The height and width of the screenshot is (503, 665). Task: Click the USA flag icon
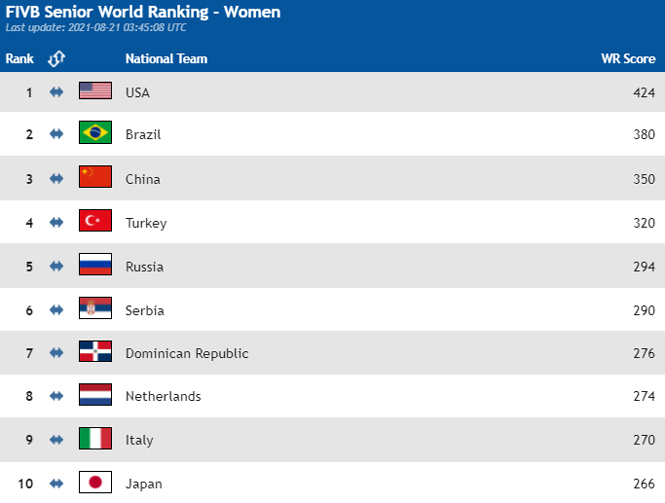click(95, 91)
